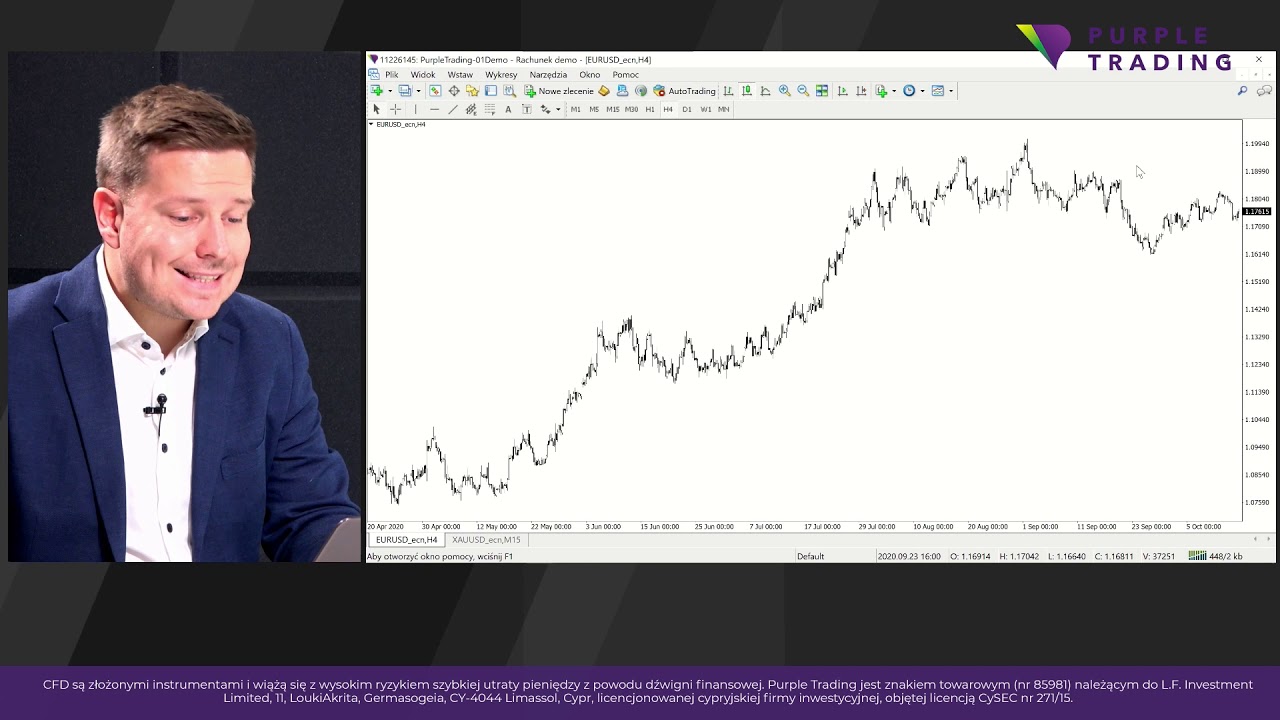Switch to the MN timeframe
The image size is (1280, 720).
724,109
